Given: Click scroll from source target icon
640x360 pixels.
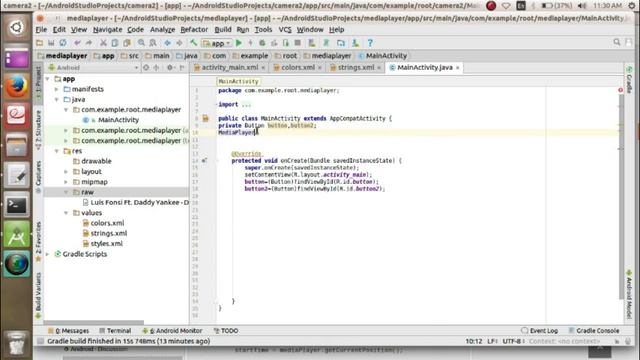Looking at the screenshot, I should [146, 67].
